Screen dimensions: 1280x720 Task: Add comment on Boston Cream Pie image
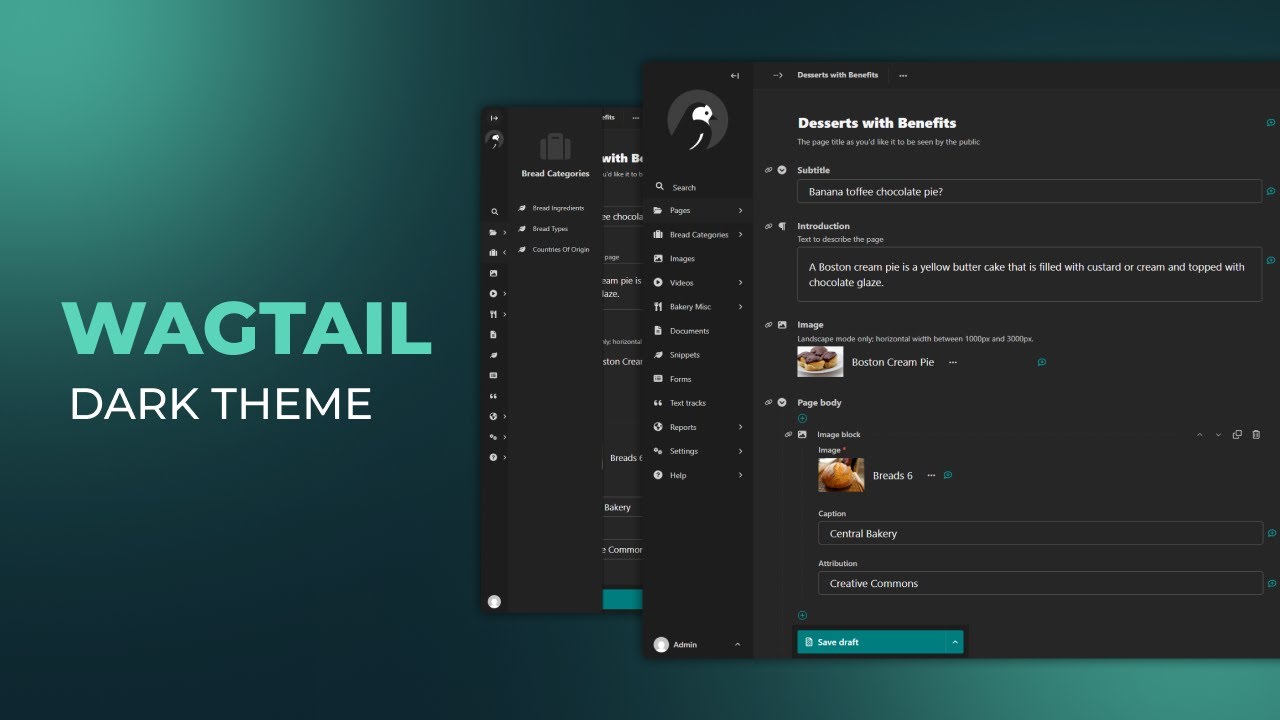(x=1041, y=362)
